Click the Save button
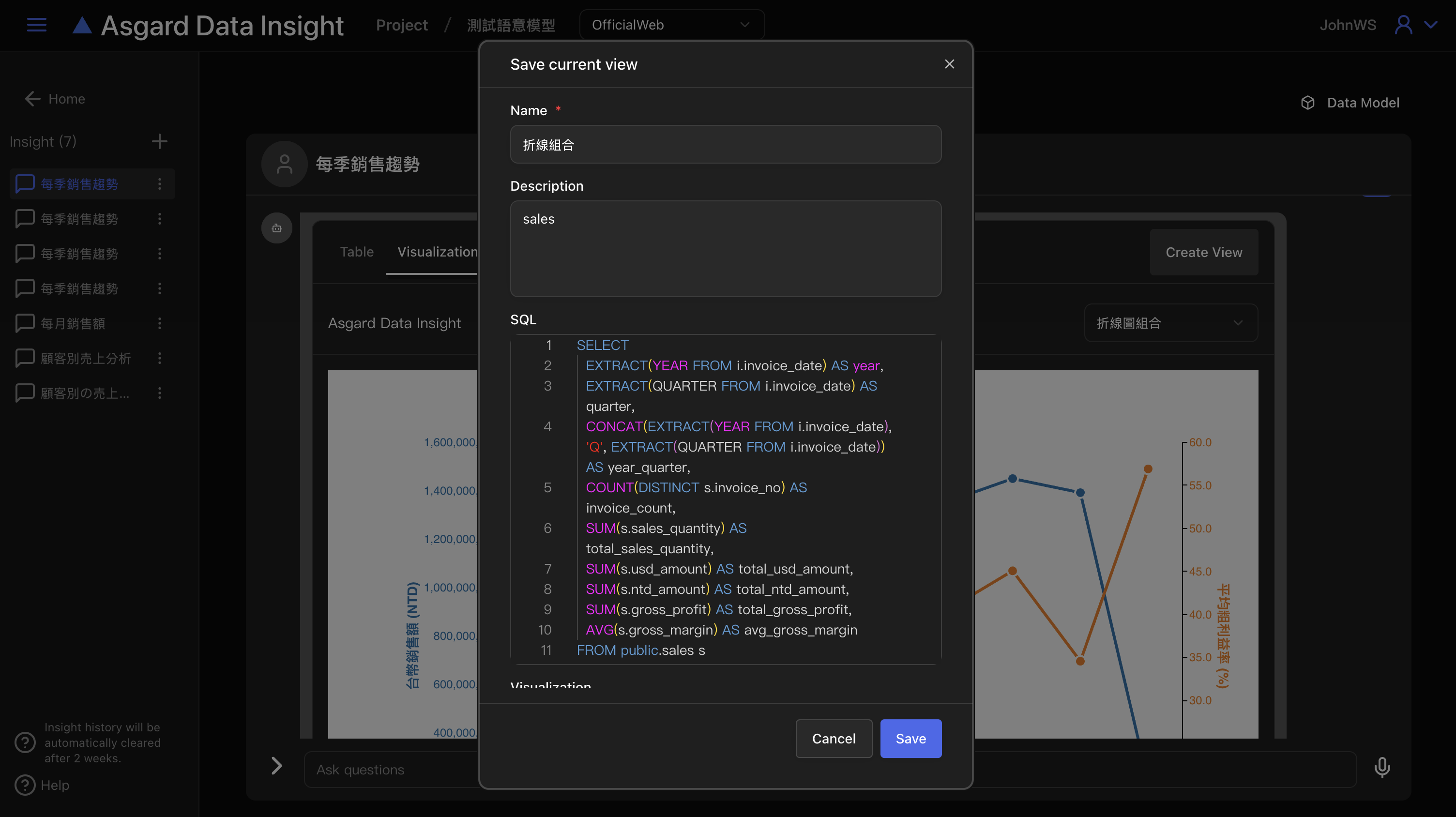 [x=910, y=739]
